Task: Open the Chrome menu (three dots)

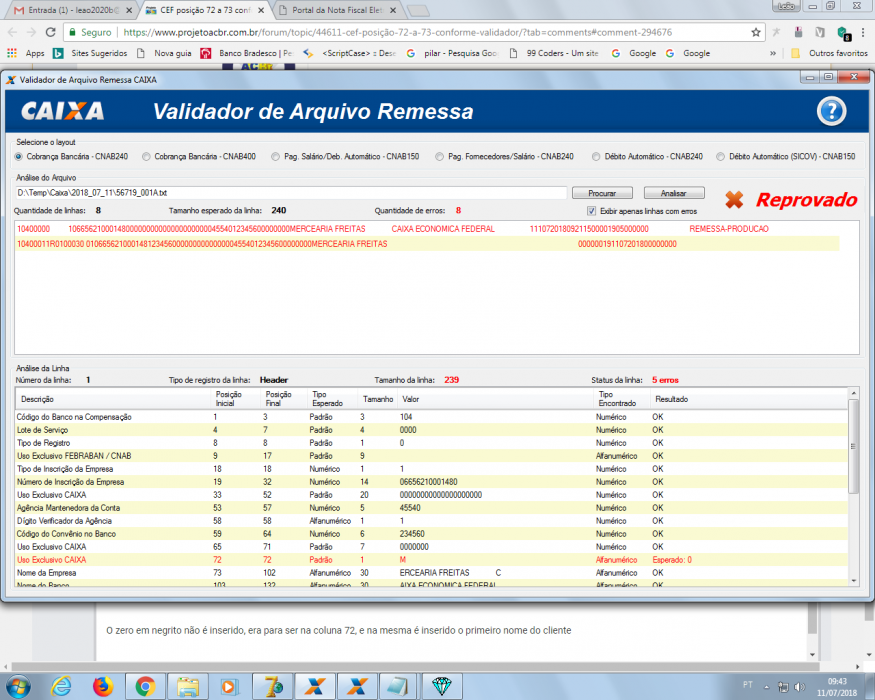Action: (x=863, y=32)
